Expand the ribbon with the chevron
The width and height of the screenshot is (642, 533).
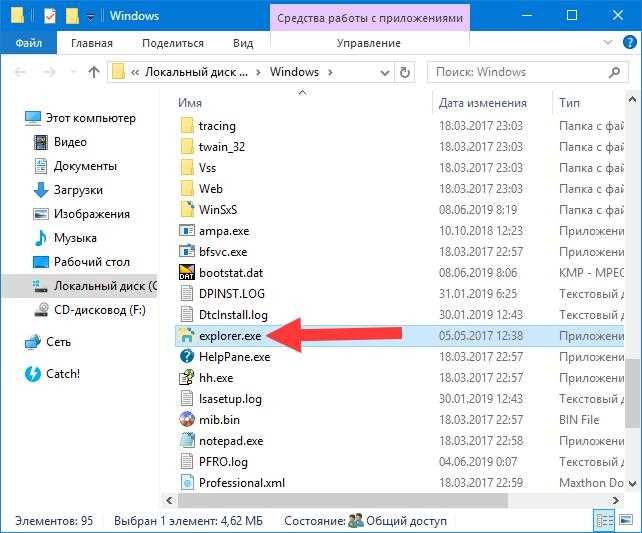(608, 42)
